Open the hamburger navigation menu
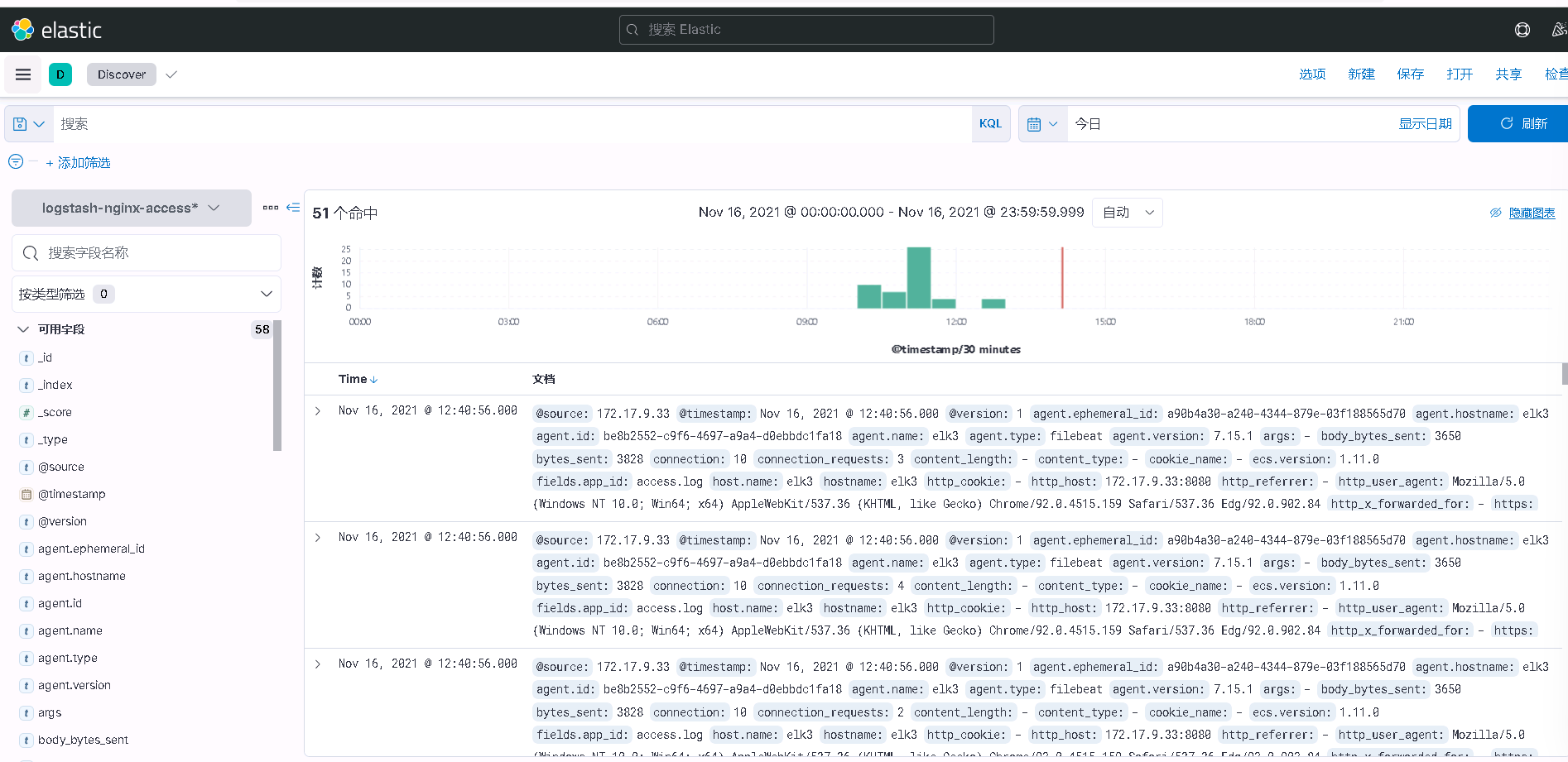 pyautogui.click(x=23, y=74)
